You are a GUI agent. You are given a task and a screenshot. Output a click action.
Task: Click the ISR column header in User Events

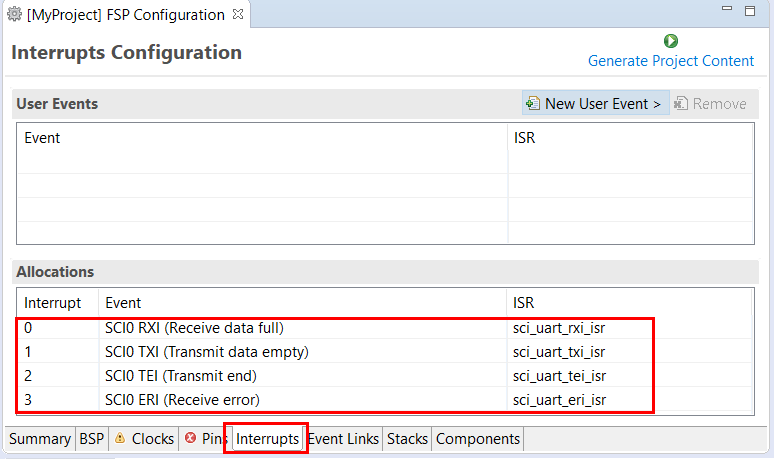630,138
